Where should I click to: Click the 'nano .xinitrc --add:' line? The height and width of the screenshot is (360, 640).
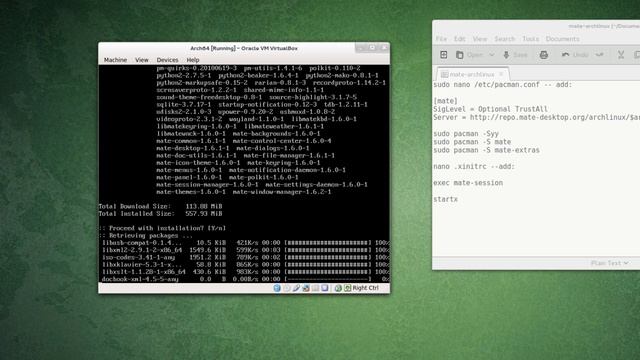474,167
